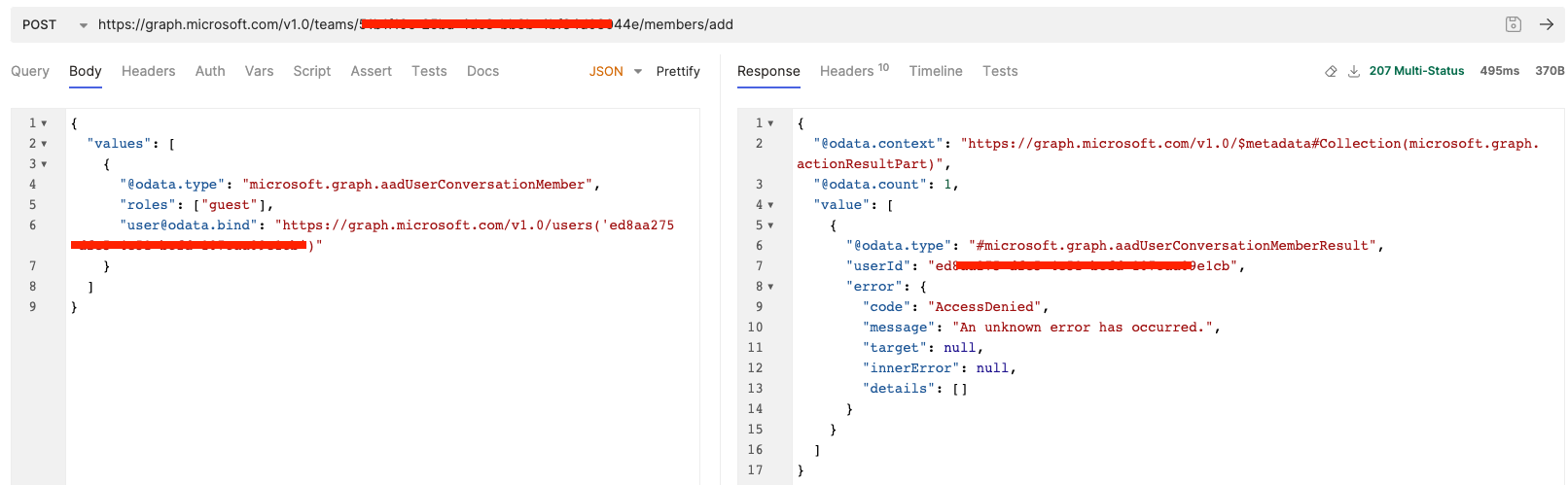1568x485 pixels.
Task: Switch to the Timeline tab
Action: tap(936, 71)
